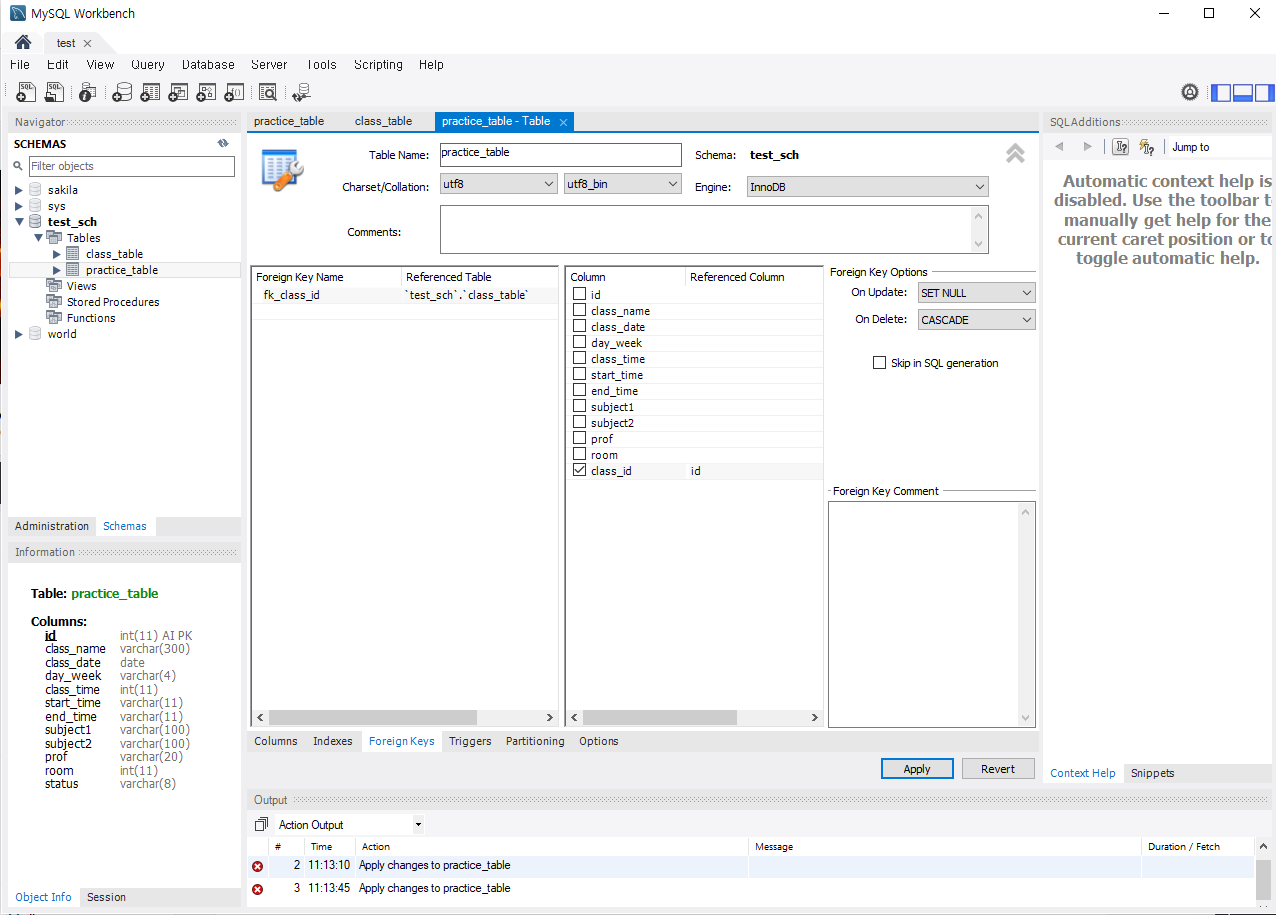The height and width of the screenshot is (915, 1276).
Task: Click the error icon on output row 2
Action: (x=257, y=866)
